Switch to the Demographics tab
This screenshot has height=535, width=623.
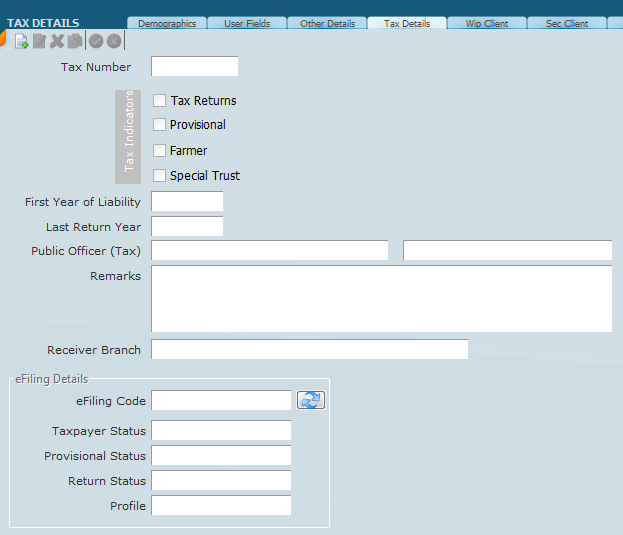click(x=167, y=23)
